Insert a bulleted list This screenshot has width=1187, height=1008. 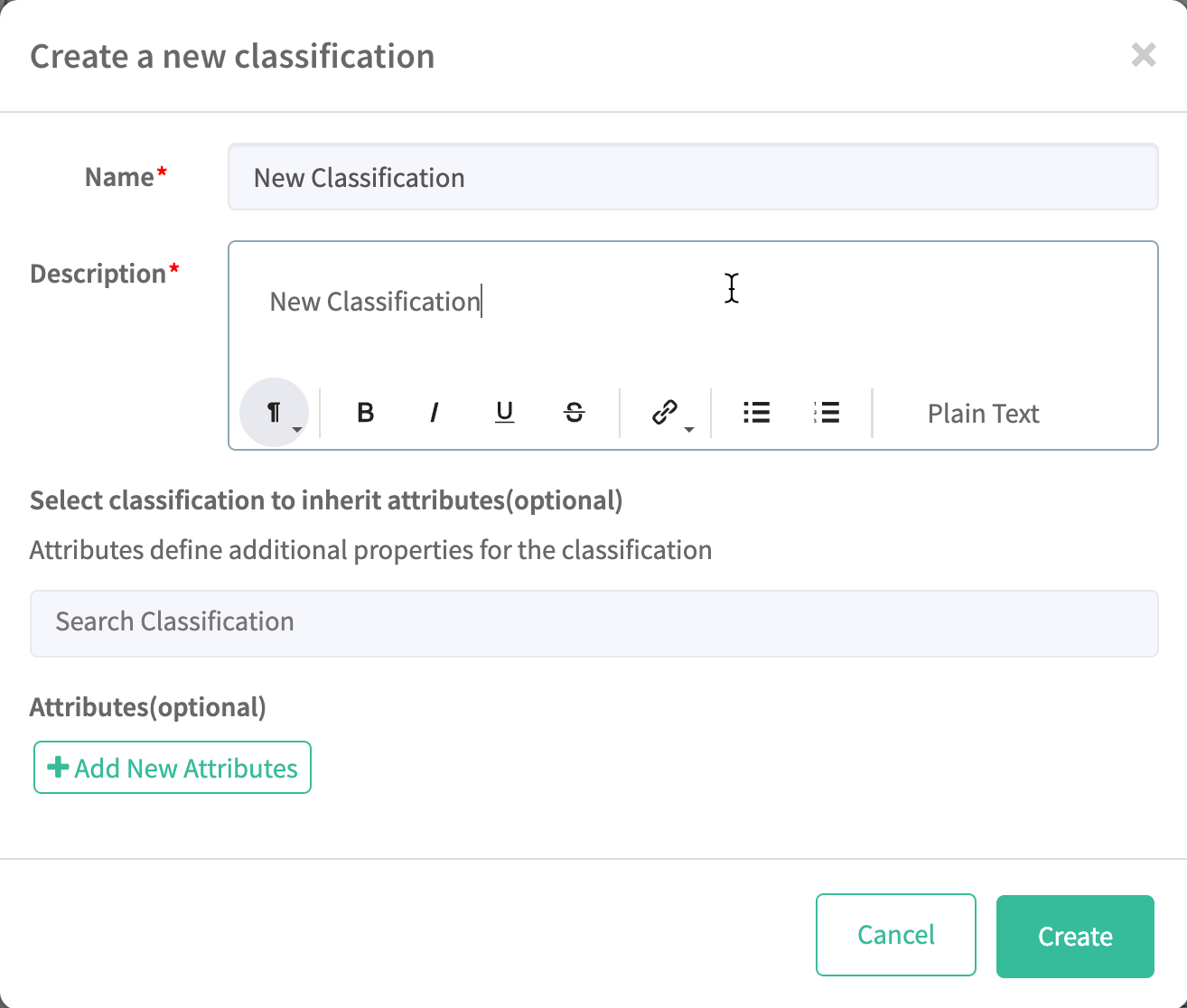(x=756, y=413)
